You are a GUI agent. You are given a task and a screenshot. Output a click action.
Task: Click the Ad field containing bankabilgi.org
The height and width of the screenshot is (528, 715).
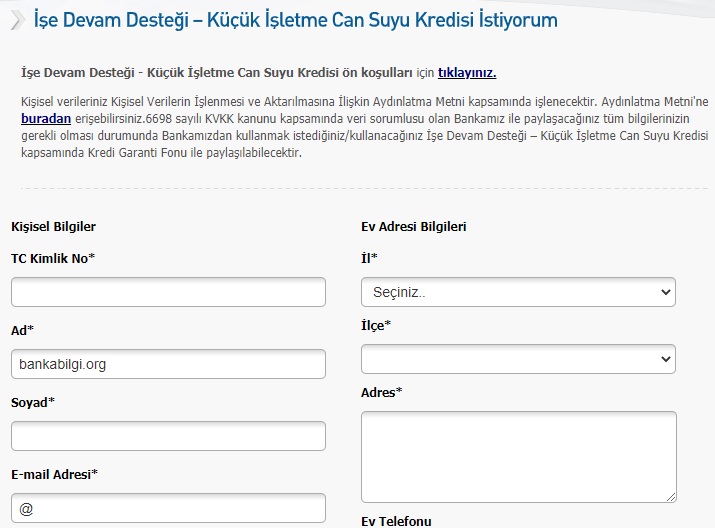pos(168,364)
